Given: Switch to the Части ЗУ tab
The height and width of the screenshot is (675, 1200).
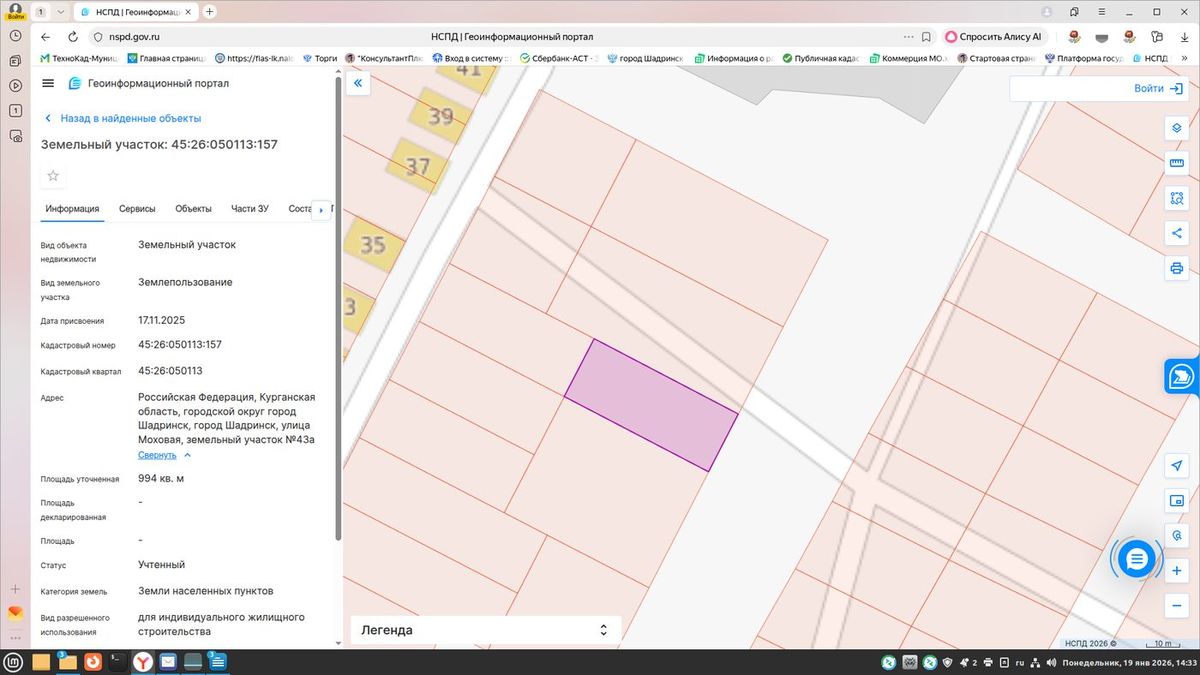Looking at the screenshot, I should (x=250, y=208).
